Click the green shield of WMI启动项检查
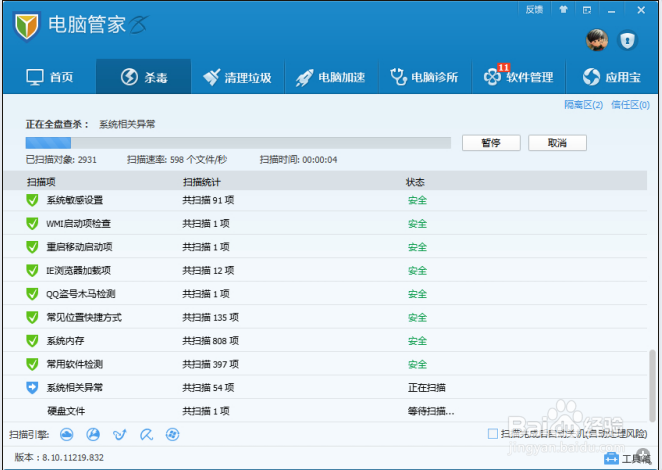The height and width of the screenshot is (470, 662). [x=32, y=223]
